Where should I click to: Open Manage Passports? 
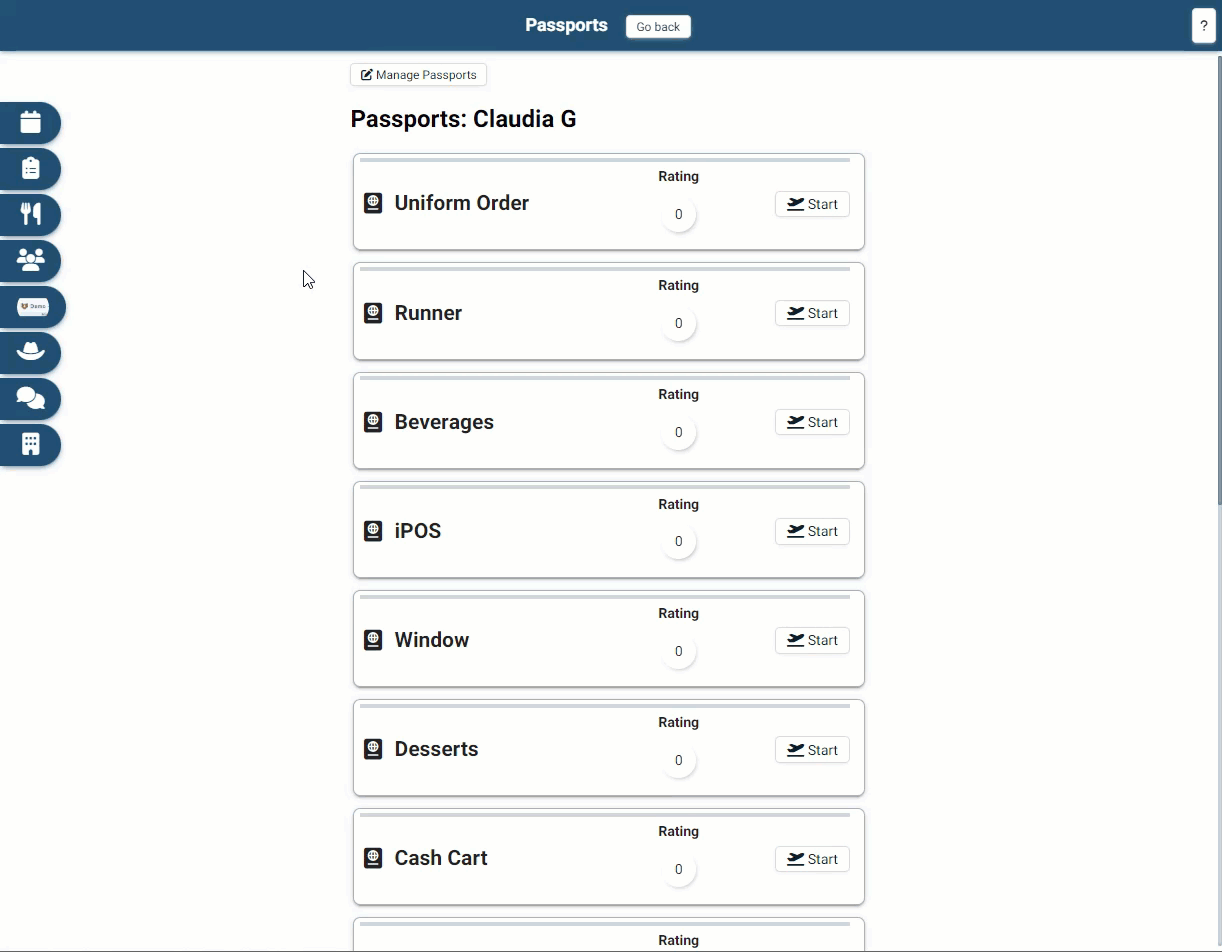[418, 75]
